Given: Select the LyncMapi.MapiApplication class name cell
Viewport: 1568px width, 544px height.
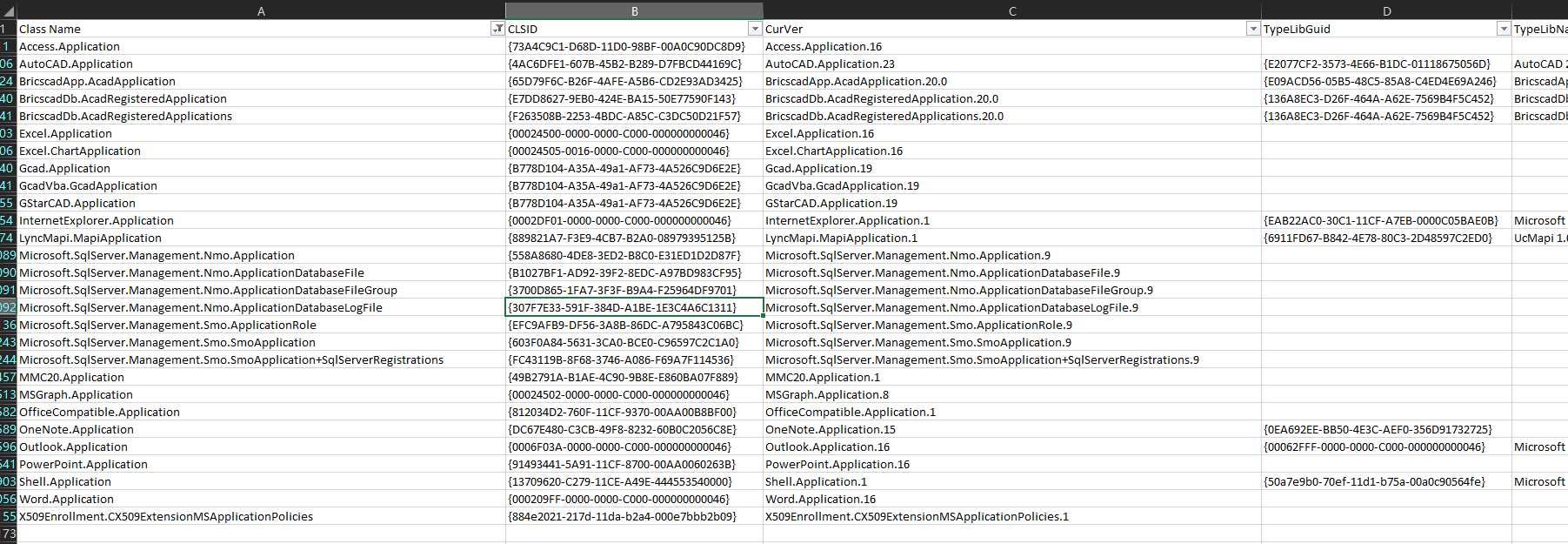Looking at the screenshot, I should pos(261,238).
